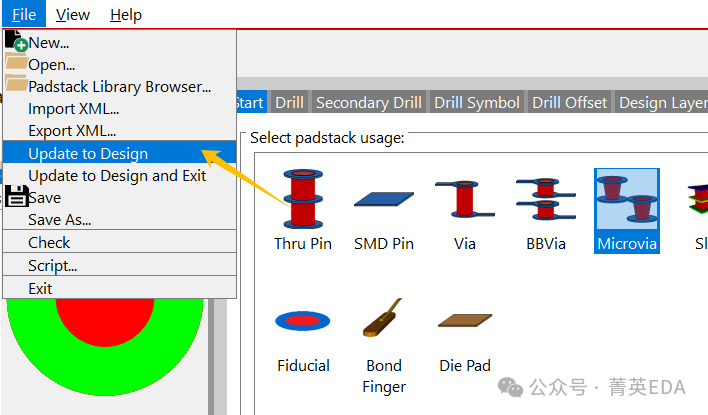This screenshot has width=708, height=415.
Task: Pick the Fiducial padstack usage icon
Action: point(303,321)
